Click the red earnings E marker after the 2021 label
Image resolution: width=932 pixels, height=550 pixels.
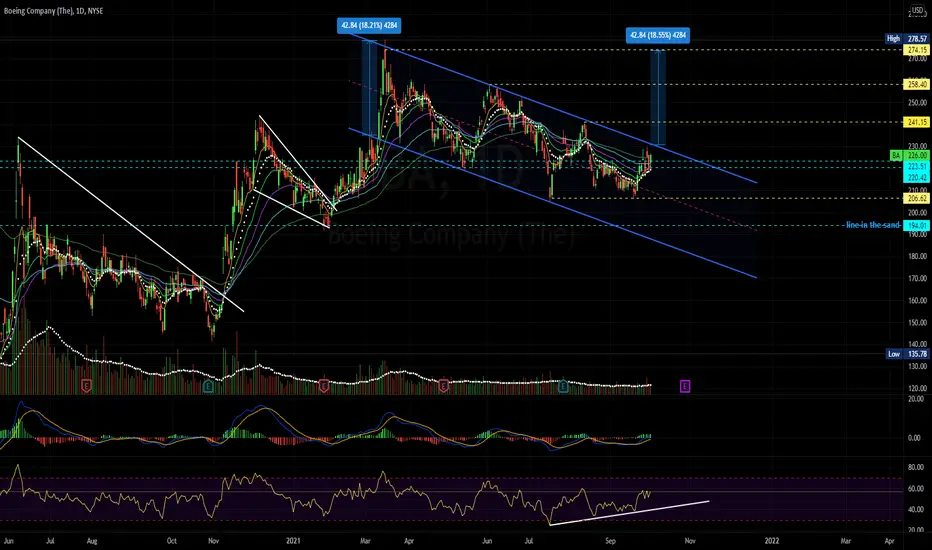coord(324,386)
